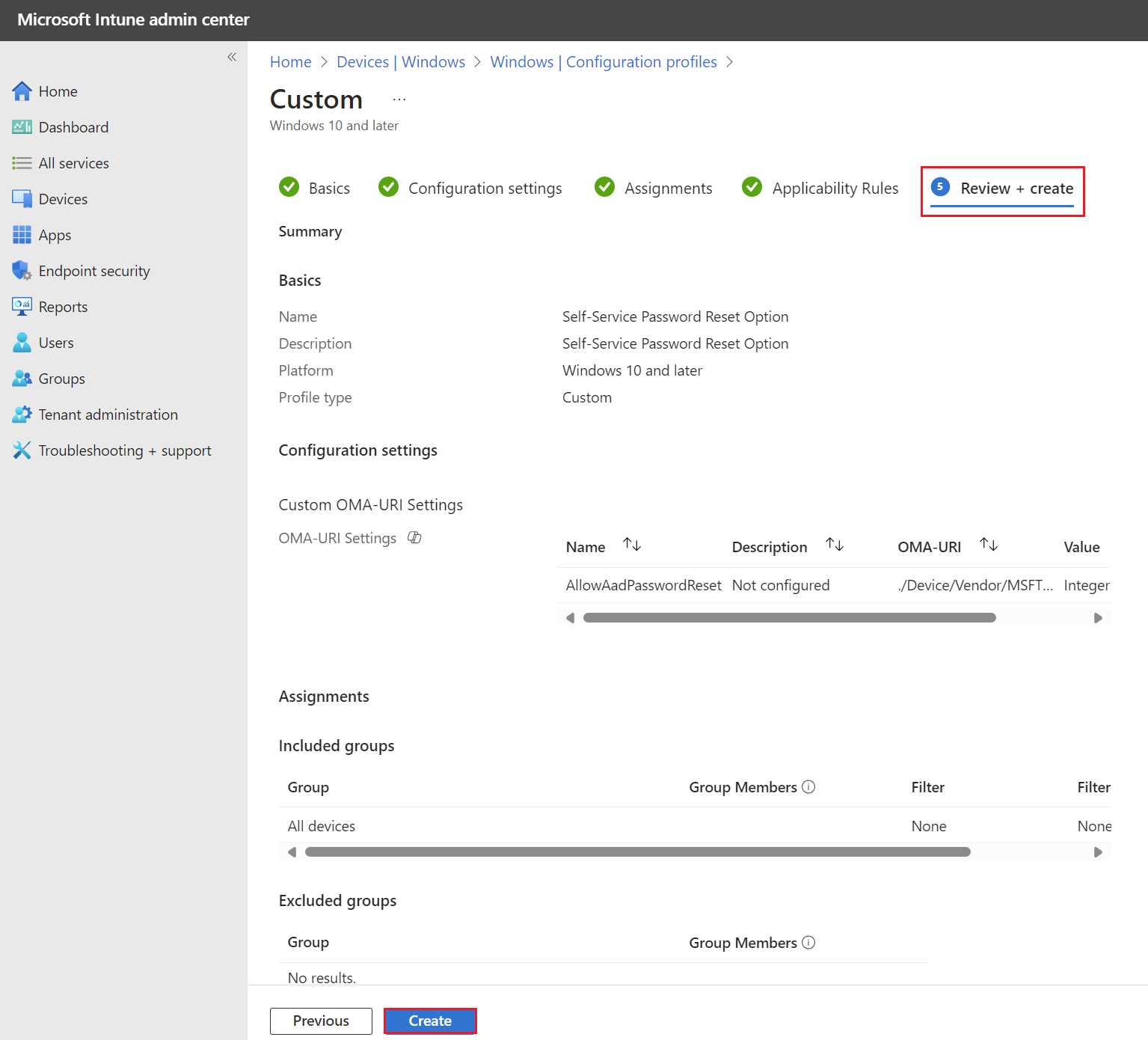Screen dimensions: 1148x1040
Task: Click the Self-Service Password Reset Option name value
Action: (675, 316)
